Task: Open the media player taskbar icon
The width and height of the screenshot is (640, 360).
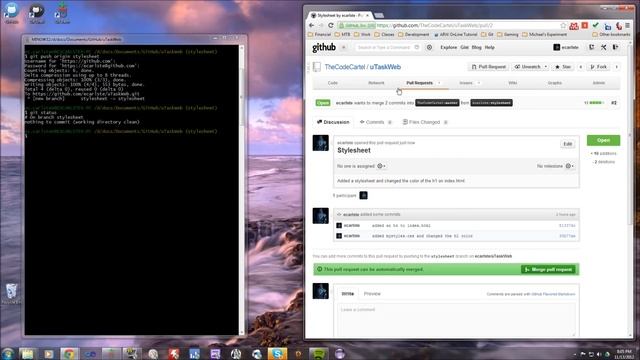Action: point(48,353)
